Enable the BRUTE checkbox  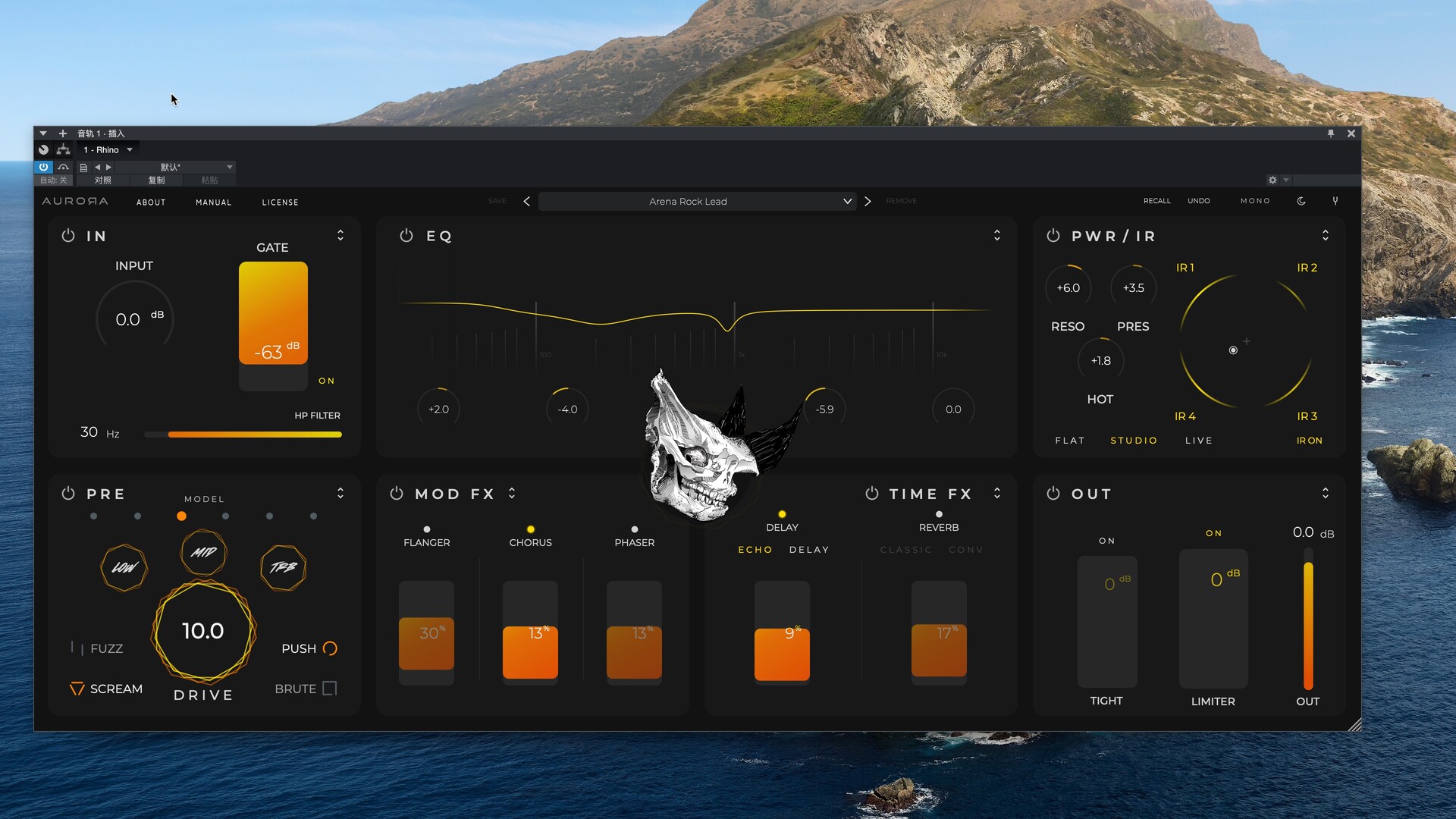(329, 689)
